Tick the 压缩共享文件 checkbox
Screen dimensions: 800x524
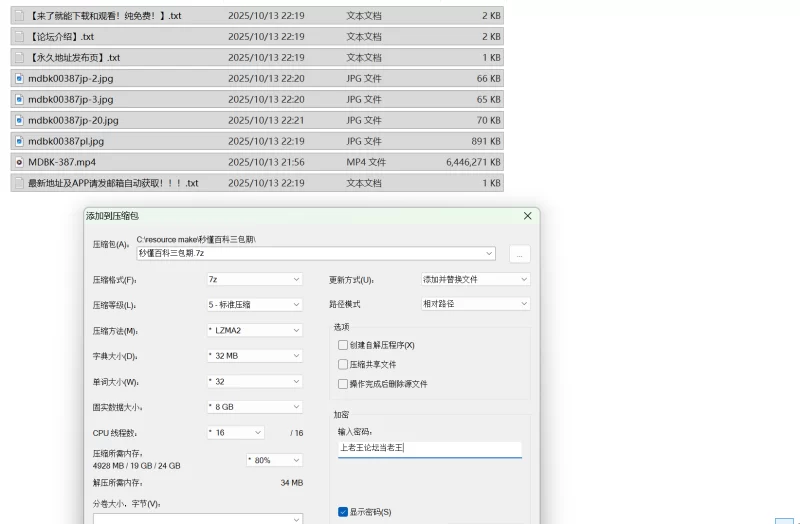[343, 365]
